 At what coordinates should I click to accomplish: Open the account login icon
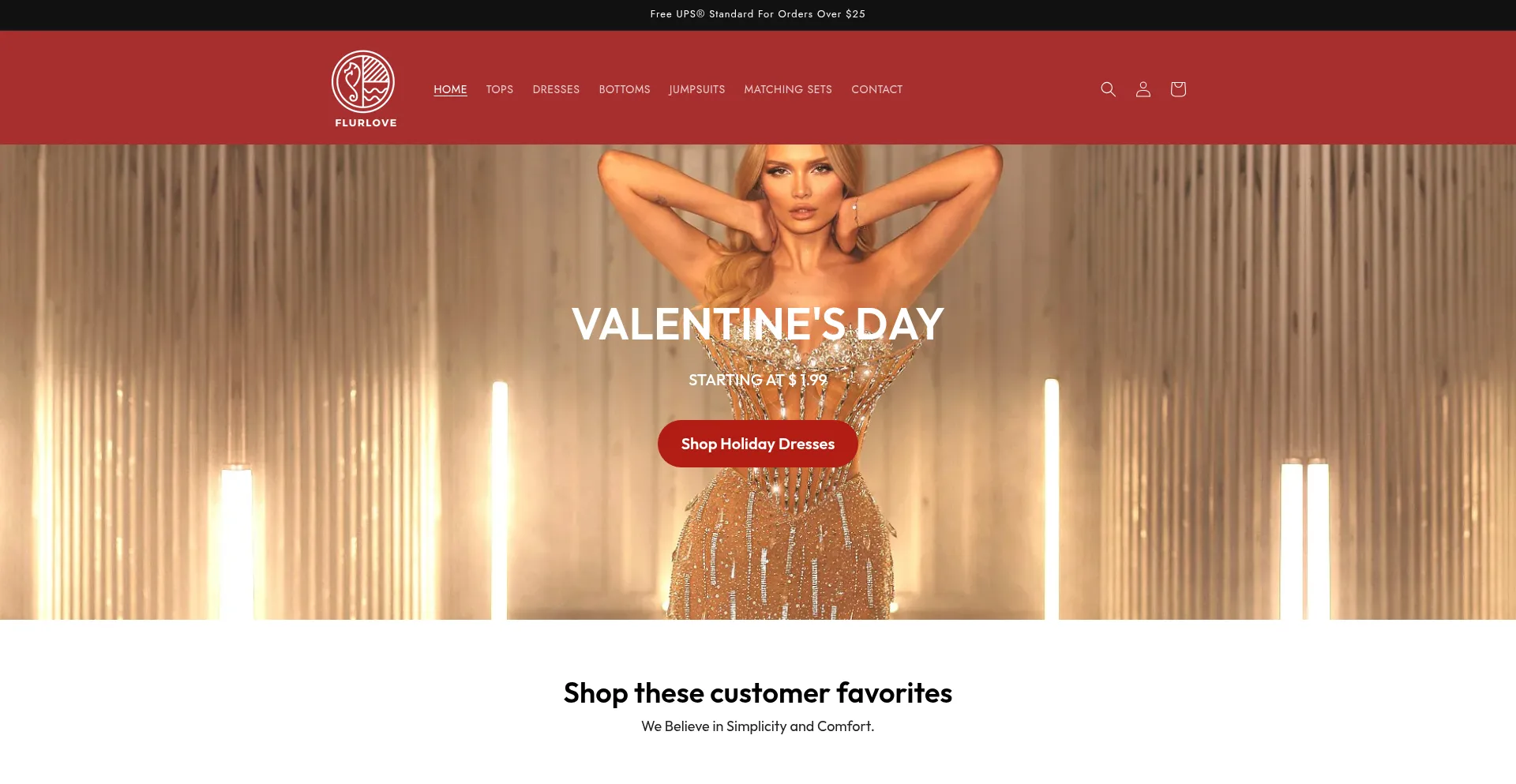[x=1143, y=89]
